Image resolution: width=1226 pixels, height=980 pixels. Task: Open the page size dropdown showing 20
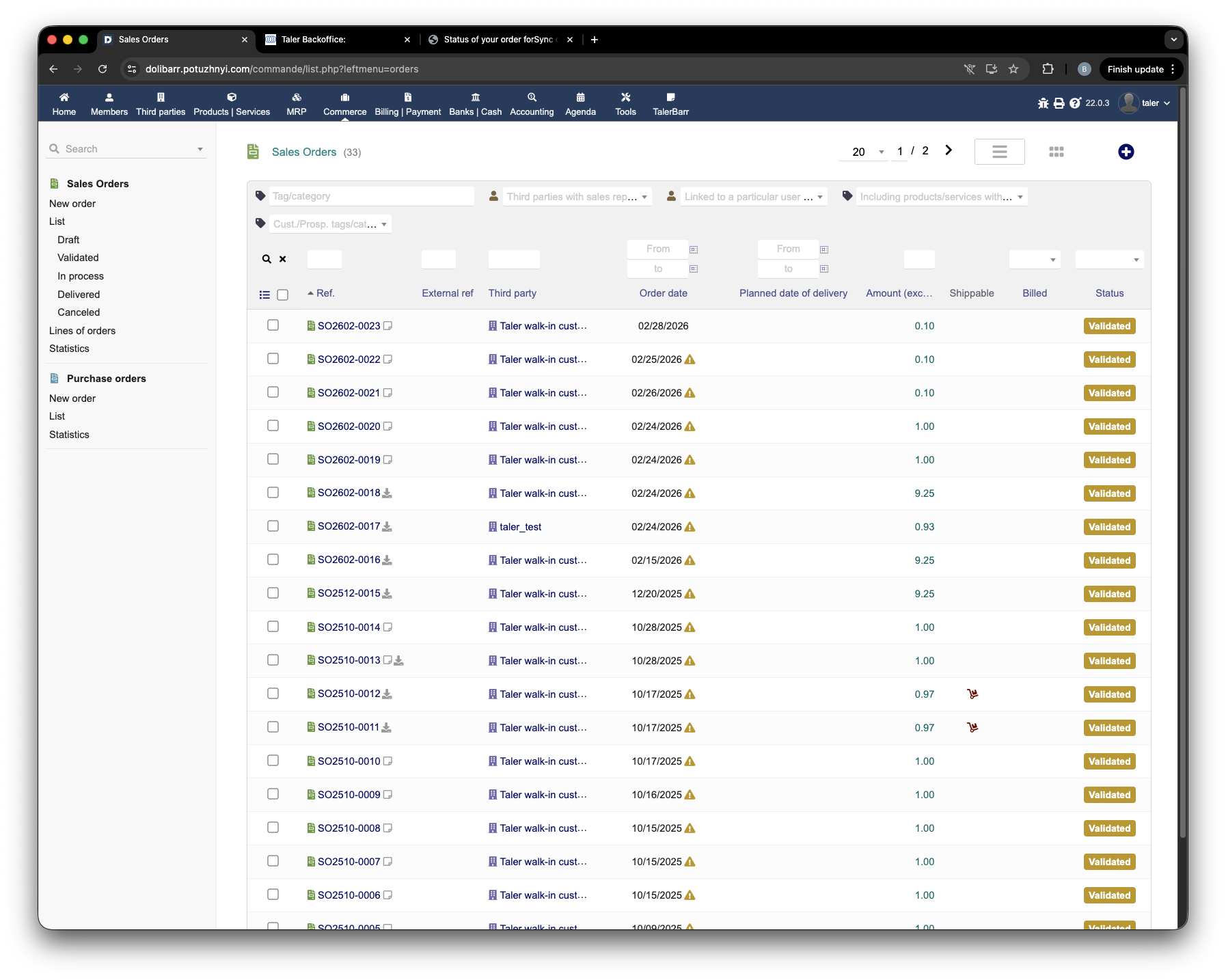coord(864,152)
